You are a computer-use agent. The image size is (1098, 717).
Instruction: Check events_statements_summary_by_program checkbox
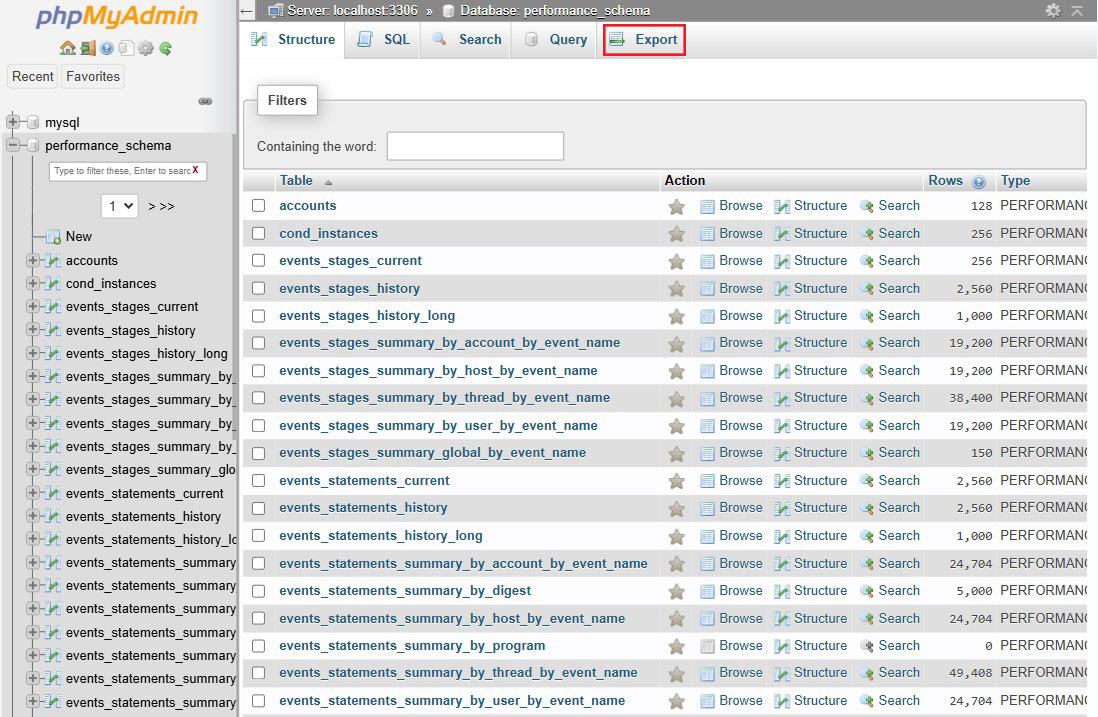pos(258,646)
